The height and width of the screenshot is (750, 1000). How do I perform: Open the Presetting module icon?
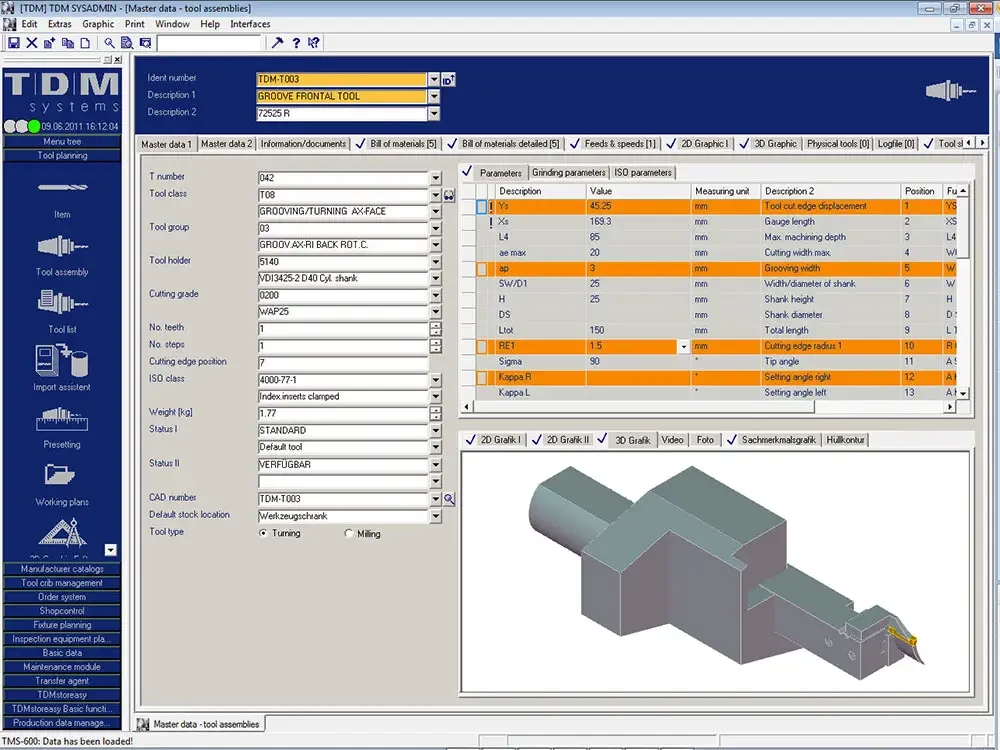[x=62, y=419]
